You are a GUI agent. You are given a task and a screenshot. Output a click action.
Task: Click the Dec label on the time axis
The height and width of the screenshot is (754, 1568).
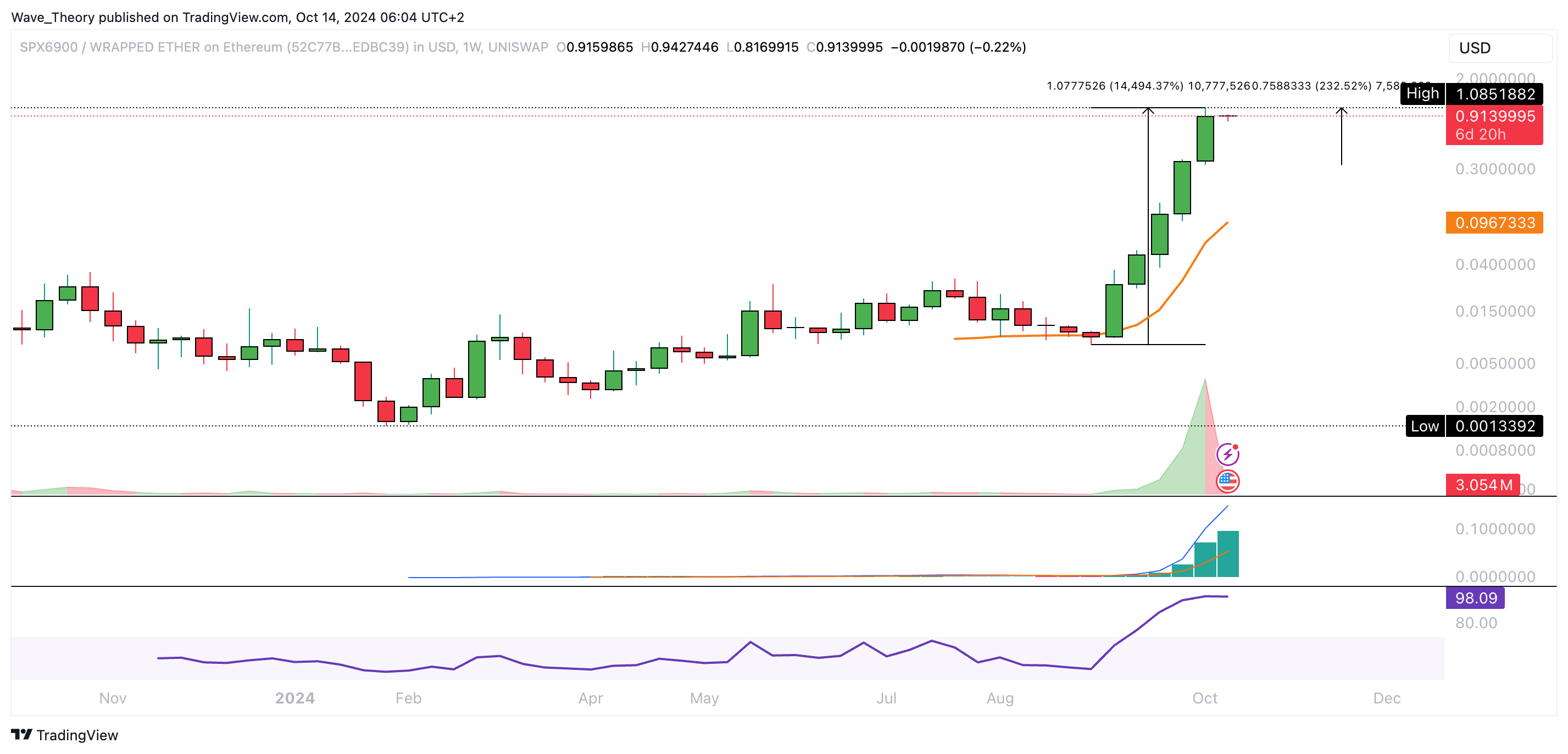click(1387, 698)
